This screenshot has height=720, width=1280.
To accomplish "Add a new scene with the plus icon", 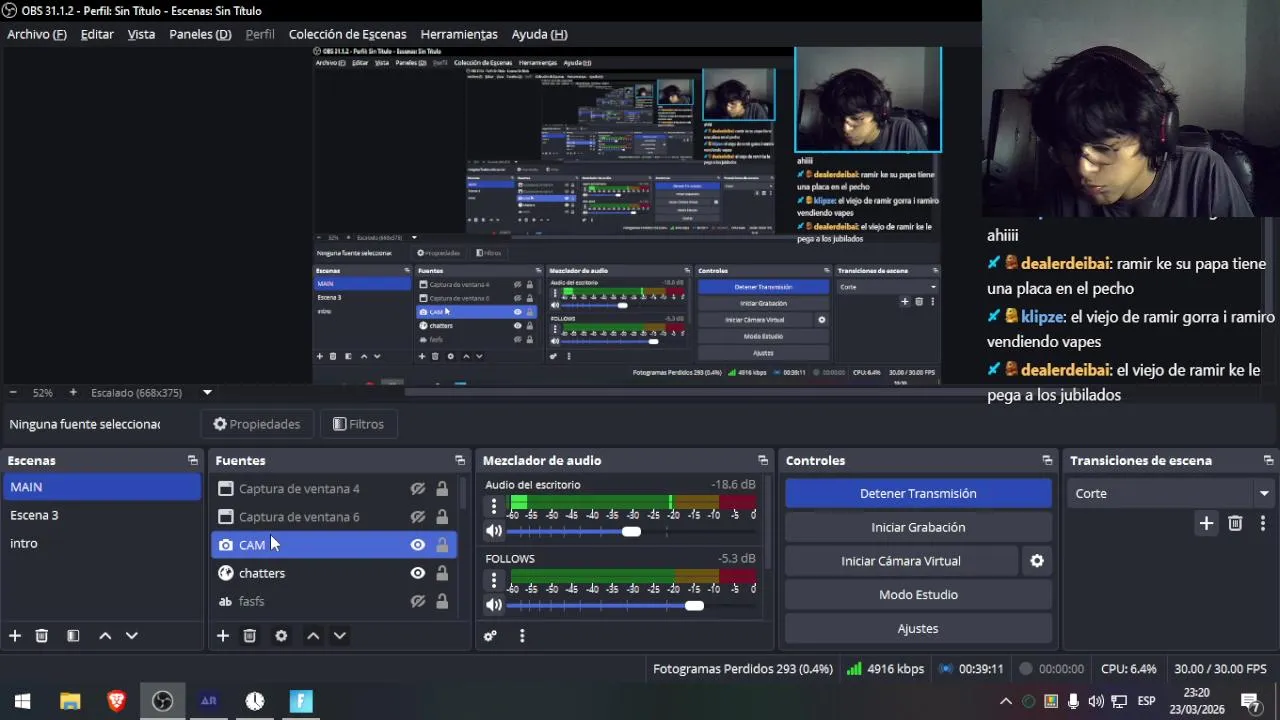I will click(15, 635).
